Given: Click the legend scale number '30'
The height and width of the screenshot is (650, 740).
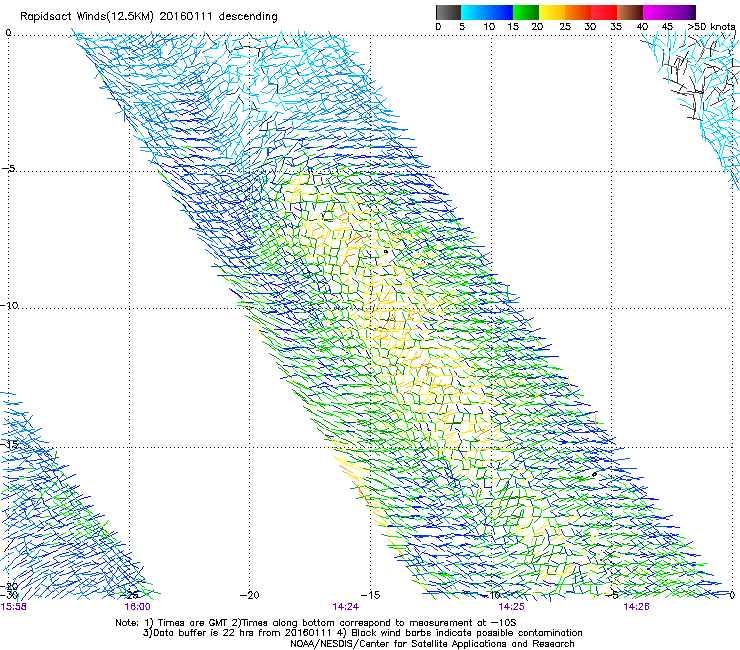Looking at the screenshot, I should (590, 27).
